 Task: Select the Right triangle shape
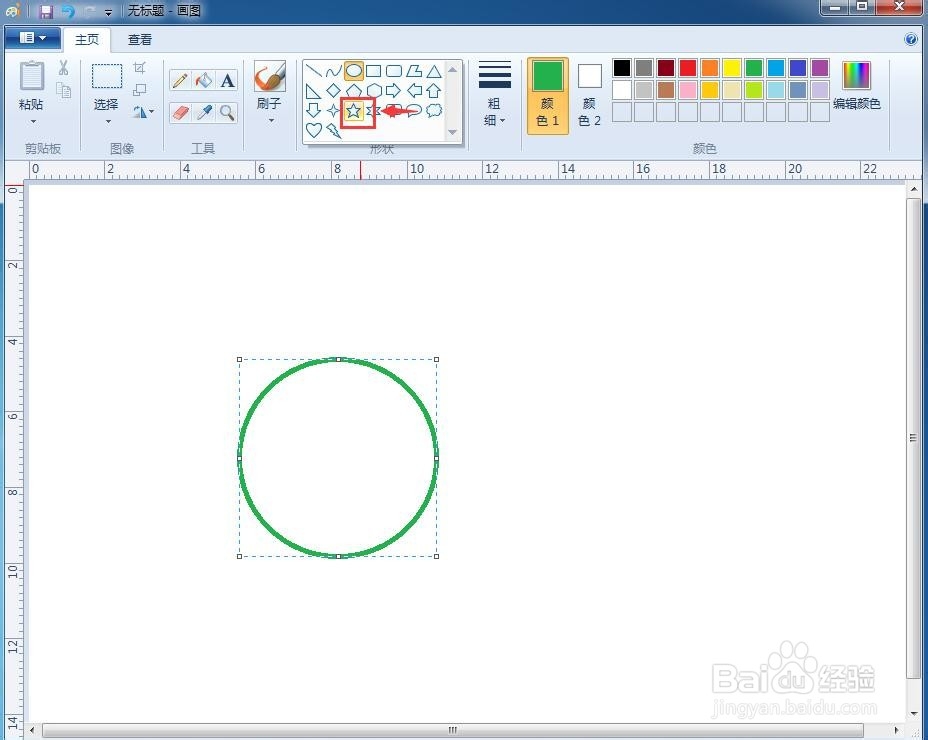point(314,91)
